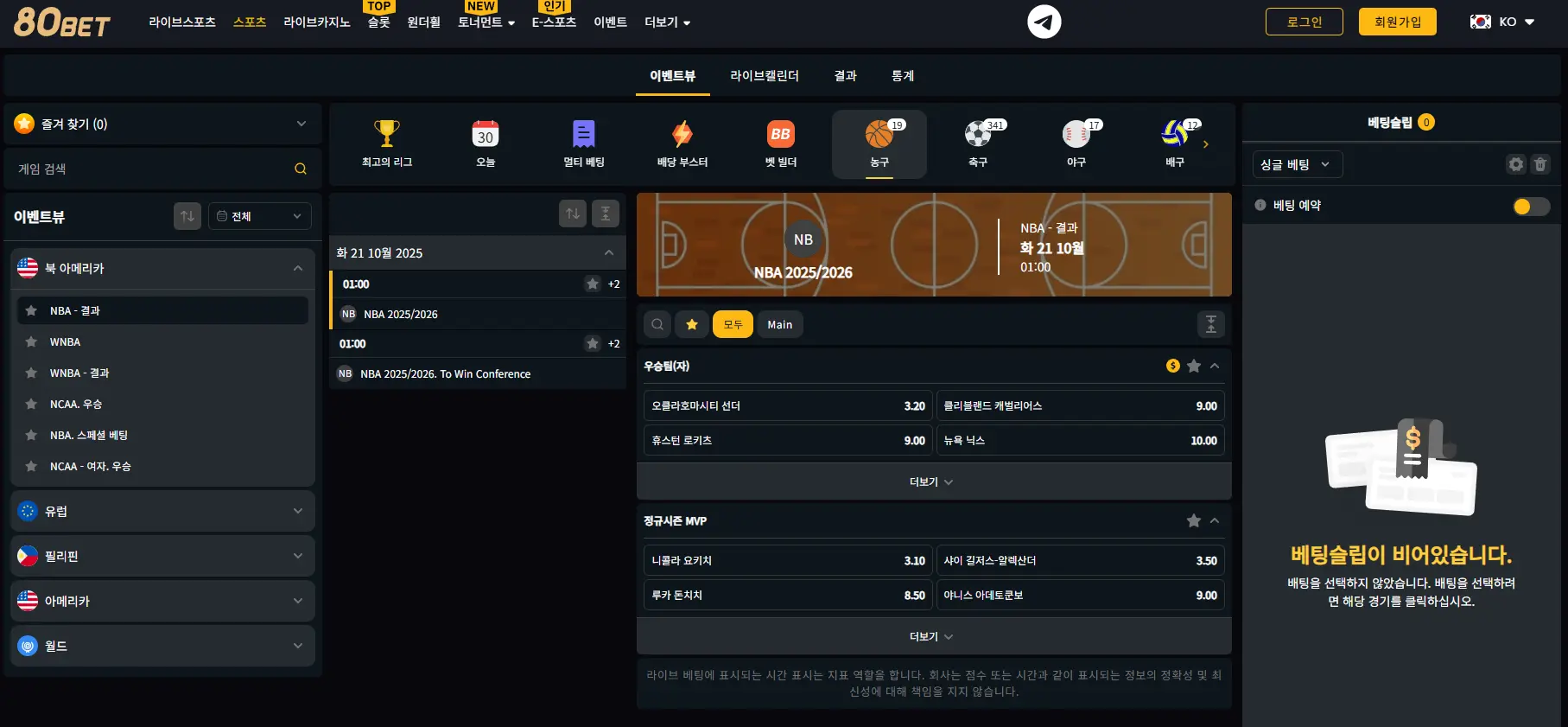
Task: Open +2 markets on first 01:00 event
Action: click(613, 284)
